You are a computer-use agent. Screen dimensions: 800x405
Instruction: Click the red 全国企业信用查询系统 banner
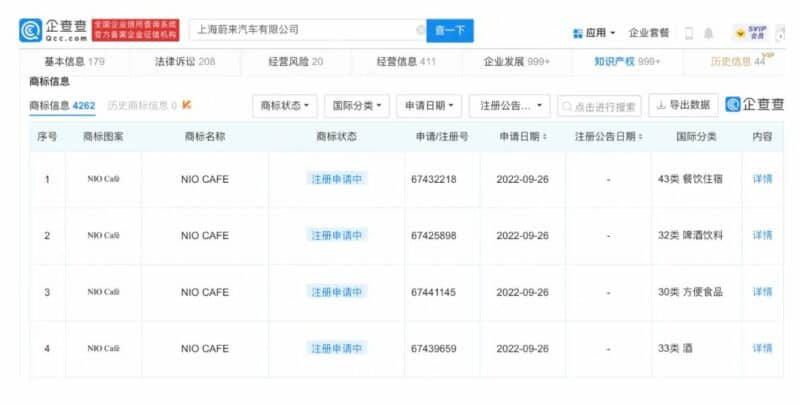click(136, 30)
